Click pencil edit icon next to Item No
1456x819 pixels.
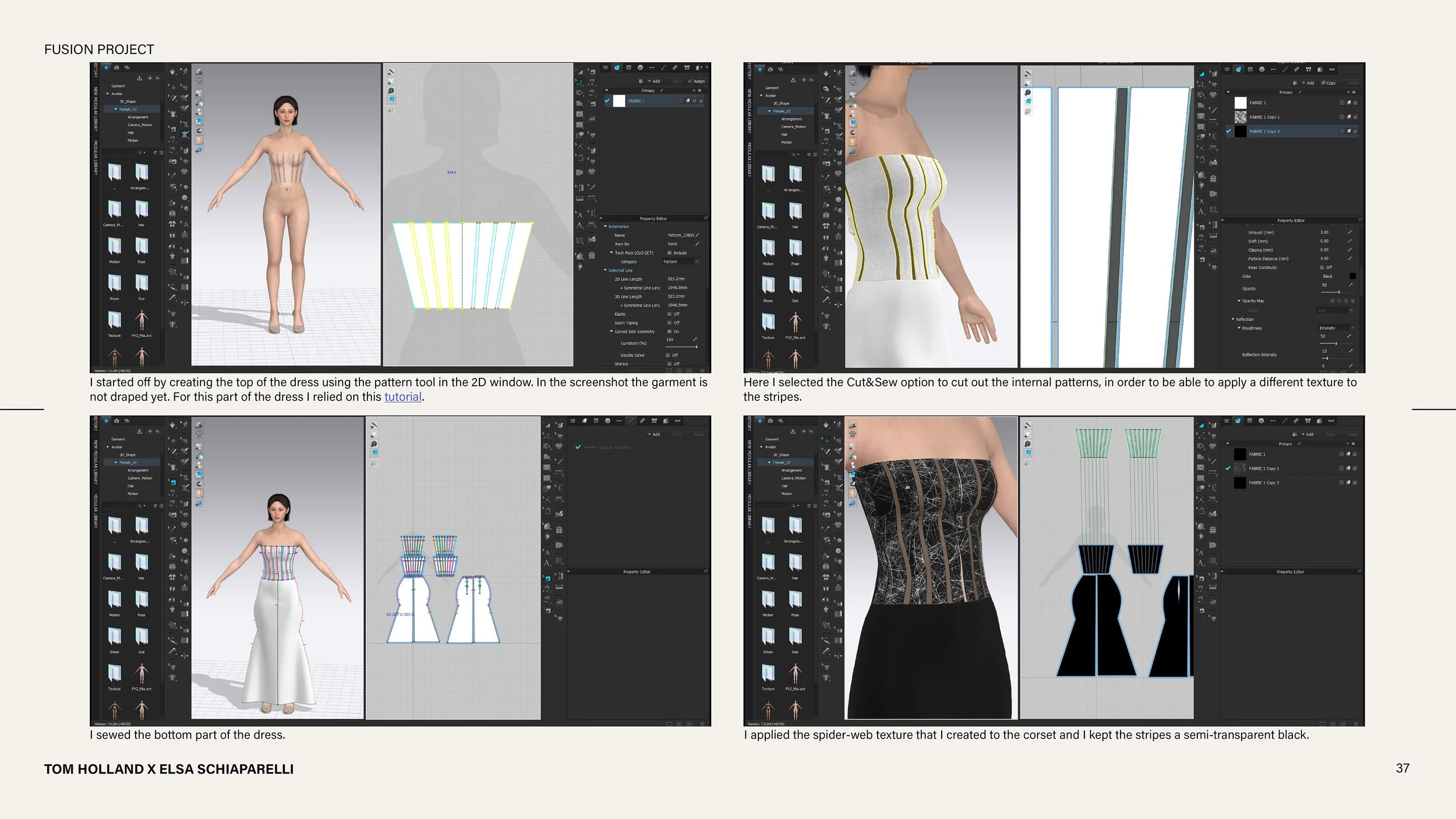tap(697, 244)
